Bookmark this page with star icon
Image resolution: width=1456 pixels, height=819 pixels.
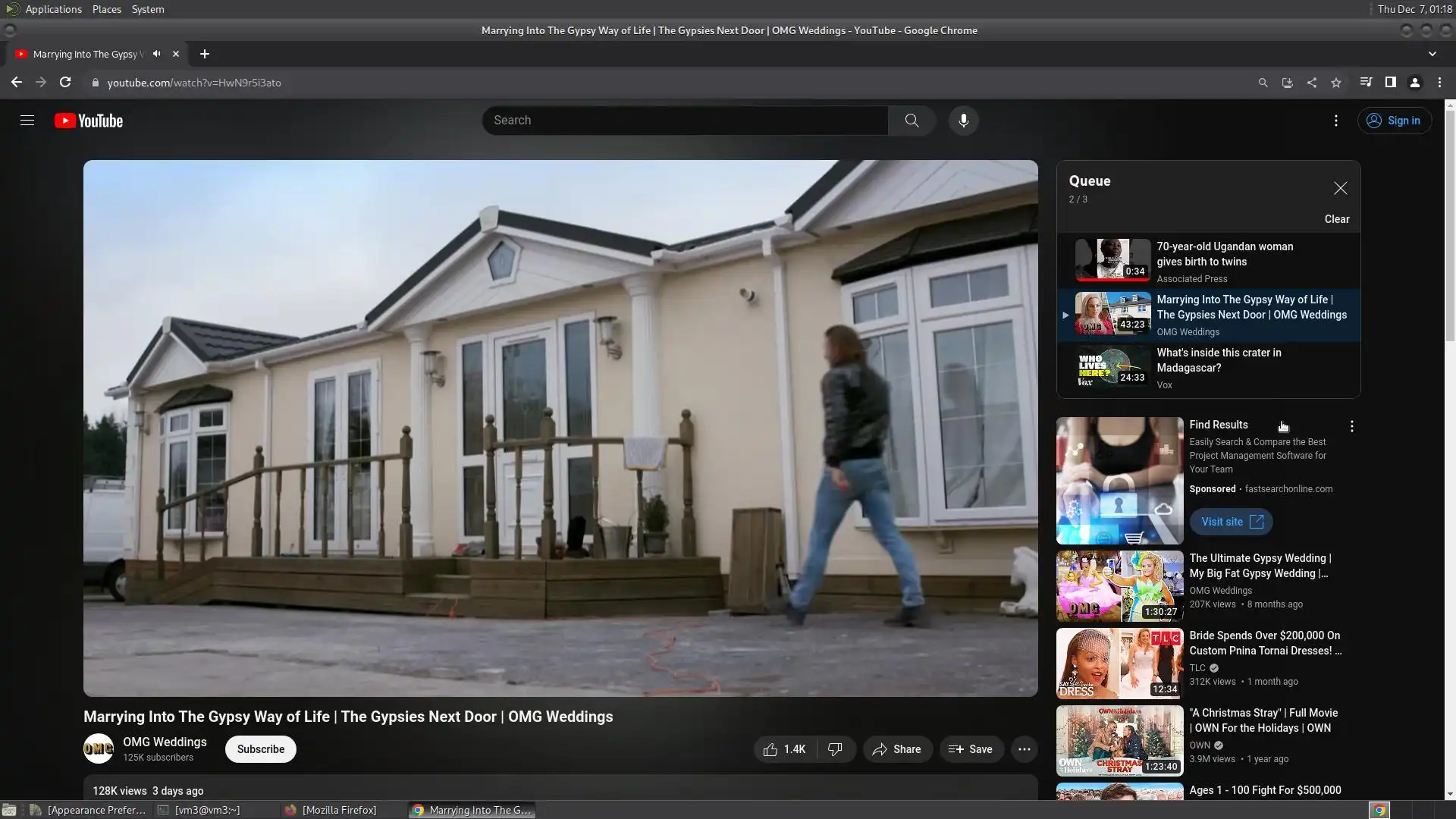click(x=1336, y=83)
